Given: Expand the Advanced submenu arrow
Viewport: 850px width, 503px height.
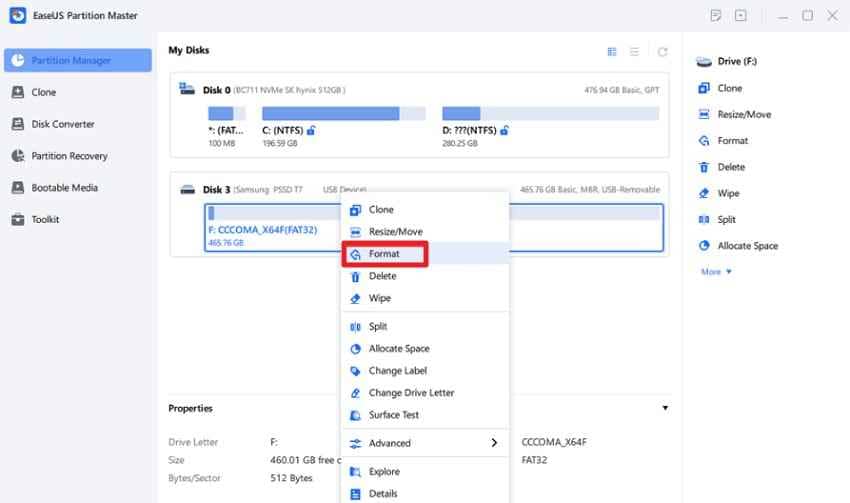Looking at the screenshot, I should [494, 443].
